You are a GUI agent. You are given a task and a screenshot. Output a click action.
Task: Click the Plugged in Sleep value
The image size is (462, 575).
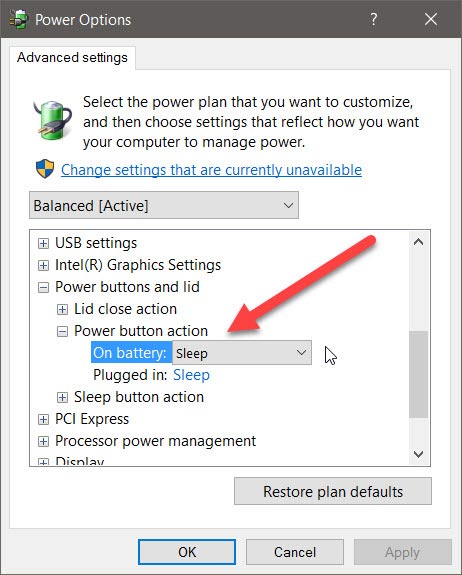pyautogui.click(x=191, y=375)
